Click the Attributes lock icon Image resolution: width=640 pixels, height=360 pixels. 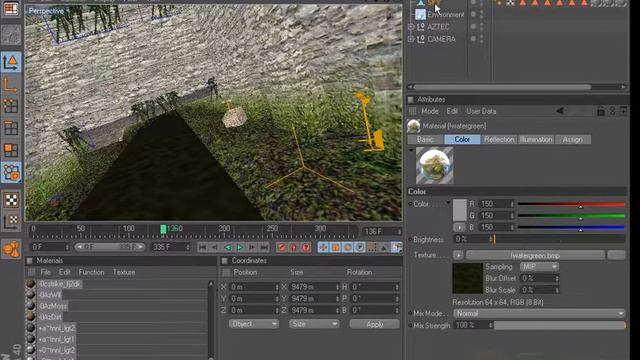pyautogui.click(x=600, y=111)
